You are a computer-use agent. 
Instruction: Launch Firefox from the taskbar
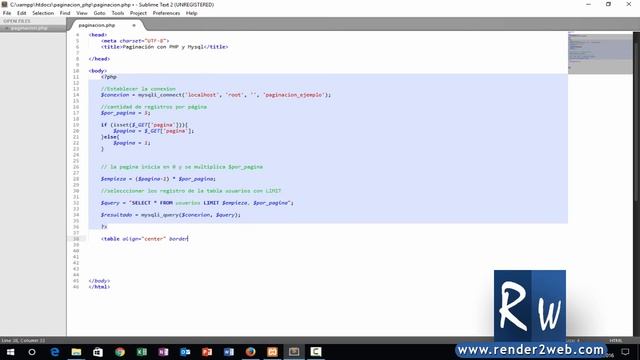point(251,352)
